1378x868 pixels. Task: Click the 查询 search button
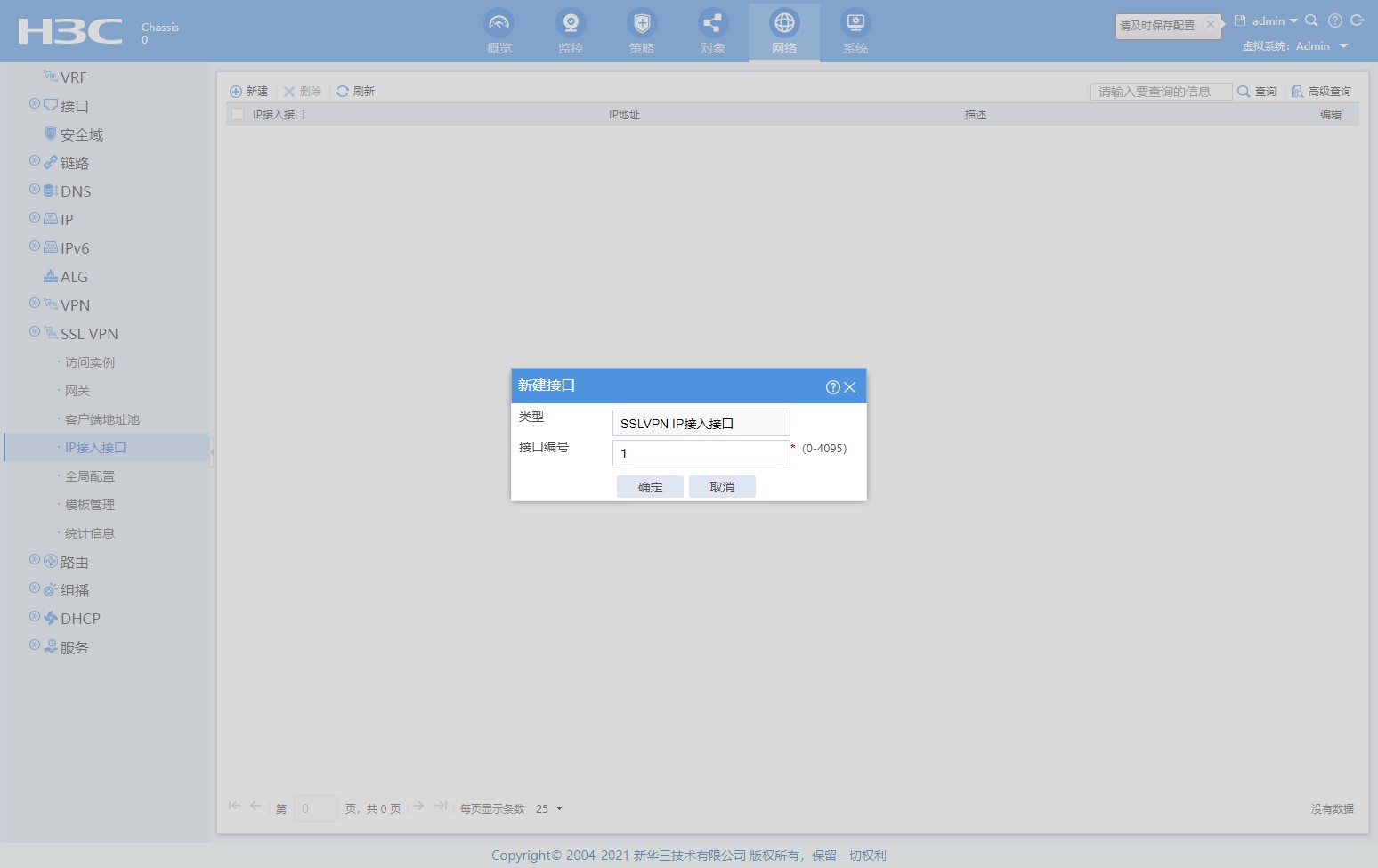click(1257, 92)
